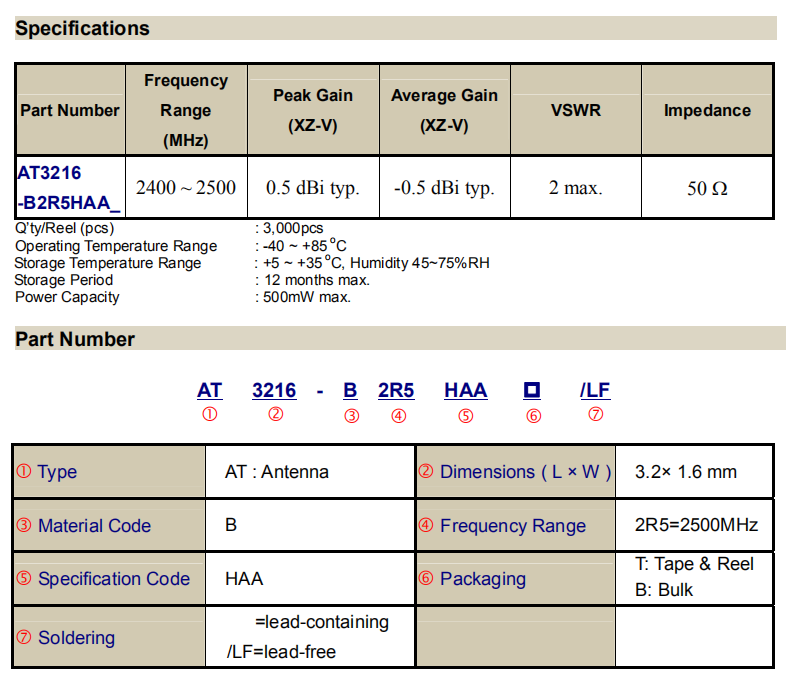
Task: Click circled number 7 under '/LF'
Action: 596,415
